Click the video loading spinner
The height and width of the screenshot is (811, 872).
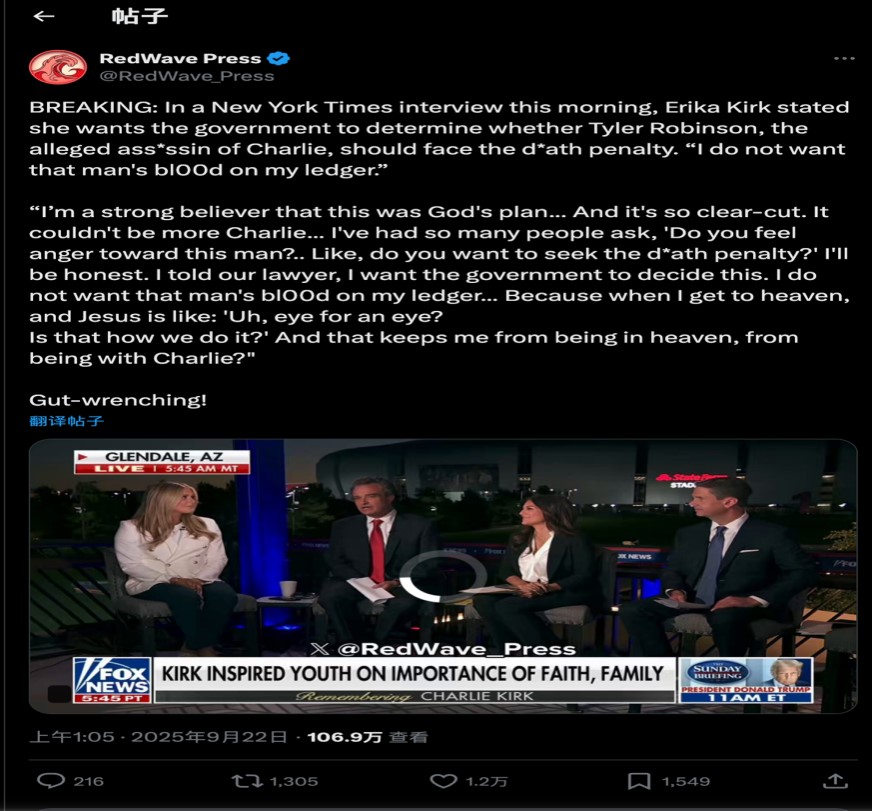[x=443, y=576]
